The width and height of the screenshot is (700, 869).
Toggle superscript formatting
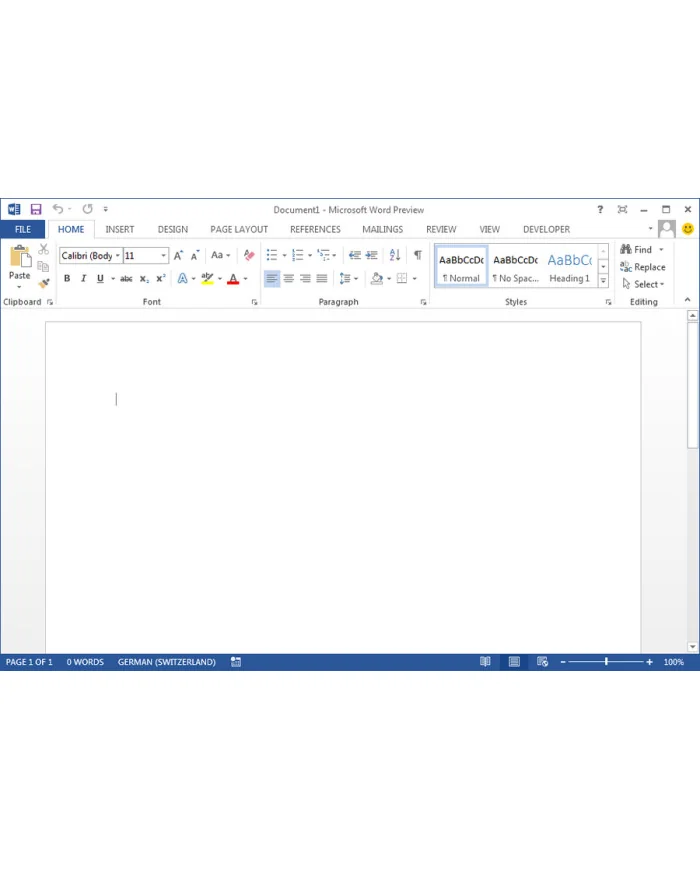coord(161,279)
